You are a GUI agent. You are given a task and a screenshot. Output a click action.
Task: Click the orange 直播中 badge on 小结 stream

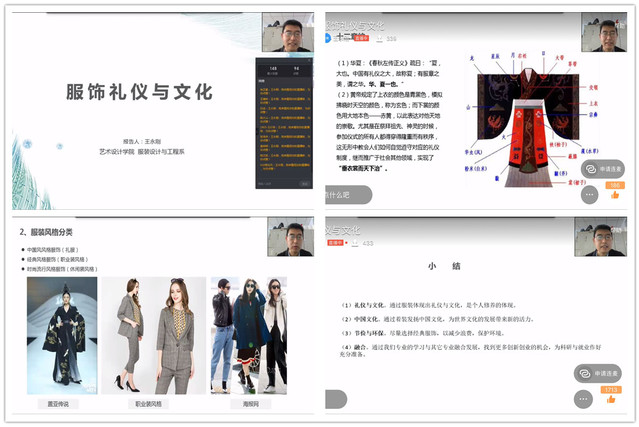(x=333, y=242)
